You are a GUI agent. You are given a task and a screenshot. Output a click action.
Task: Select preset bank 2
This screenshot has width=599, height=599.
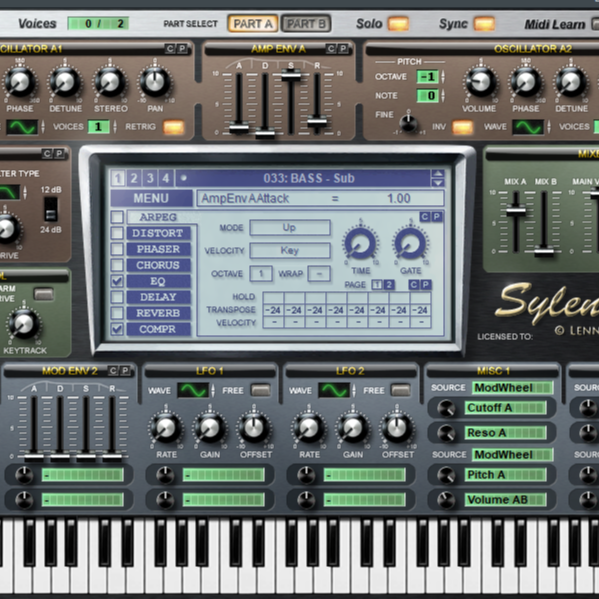click(134, 178)
